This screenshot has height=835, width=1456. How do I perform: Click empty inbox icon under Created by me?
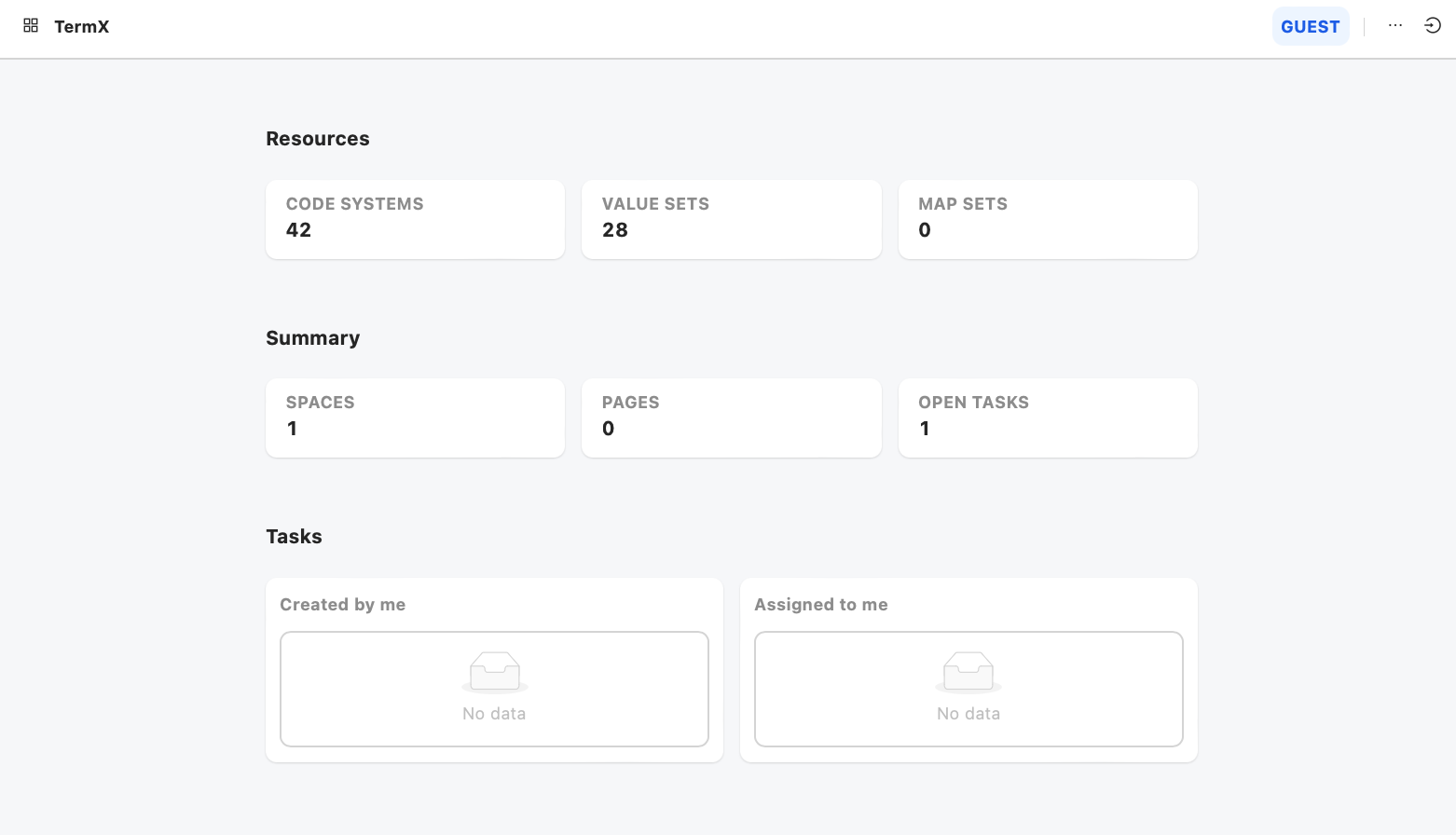pyautogui.click(x=494, y=672)
